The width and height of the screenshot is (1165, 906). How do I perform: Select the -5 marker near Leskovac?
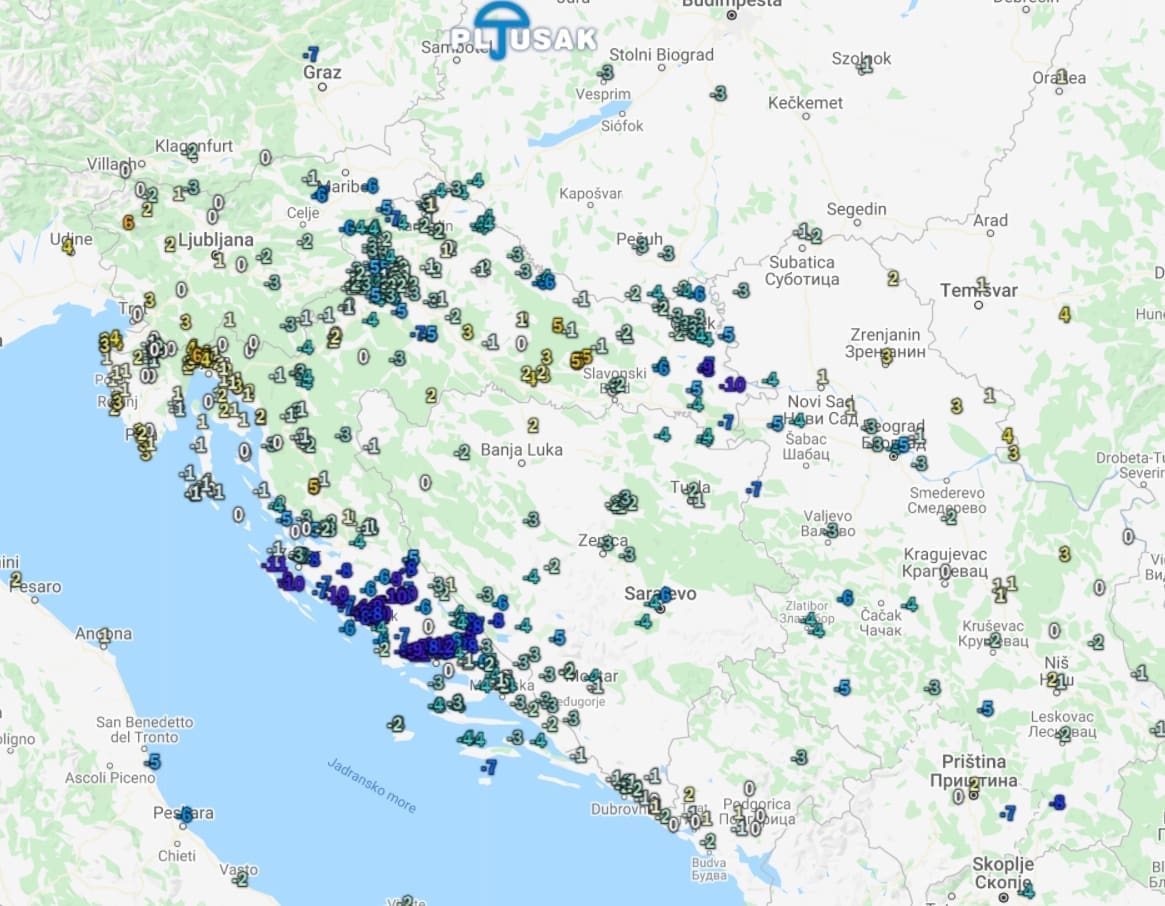coord(986,709)
